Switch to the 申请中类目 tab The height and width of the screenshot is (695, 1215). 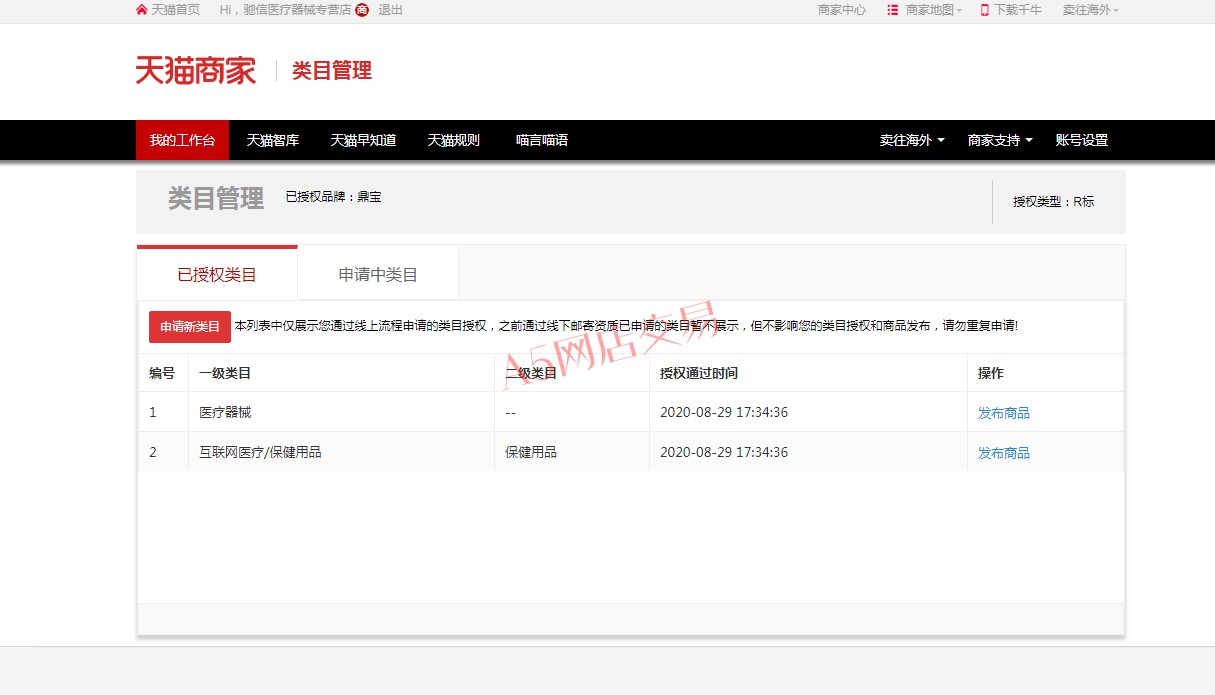pyautogui.click(x=378, y=274)
